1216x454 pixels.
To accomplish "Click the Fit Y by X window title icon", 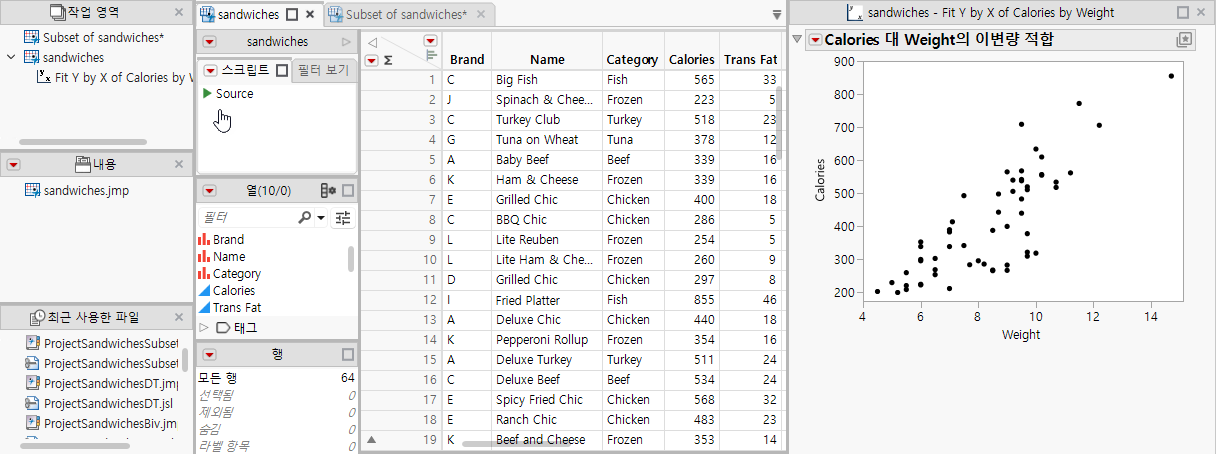I will coord(854,13).
